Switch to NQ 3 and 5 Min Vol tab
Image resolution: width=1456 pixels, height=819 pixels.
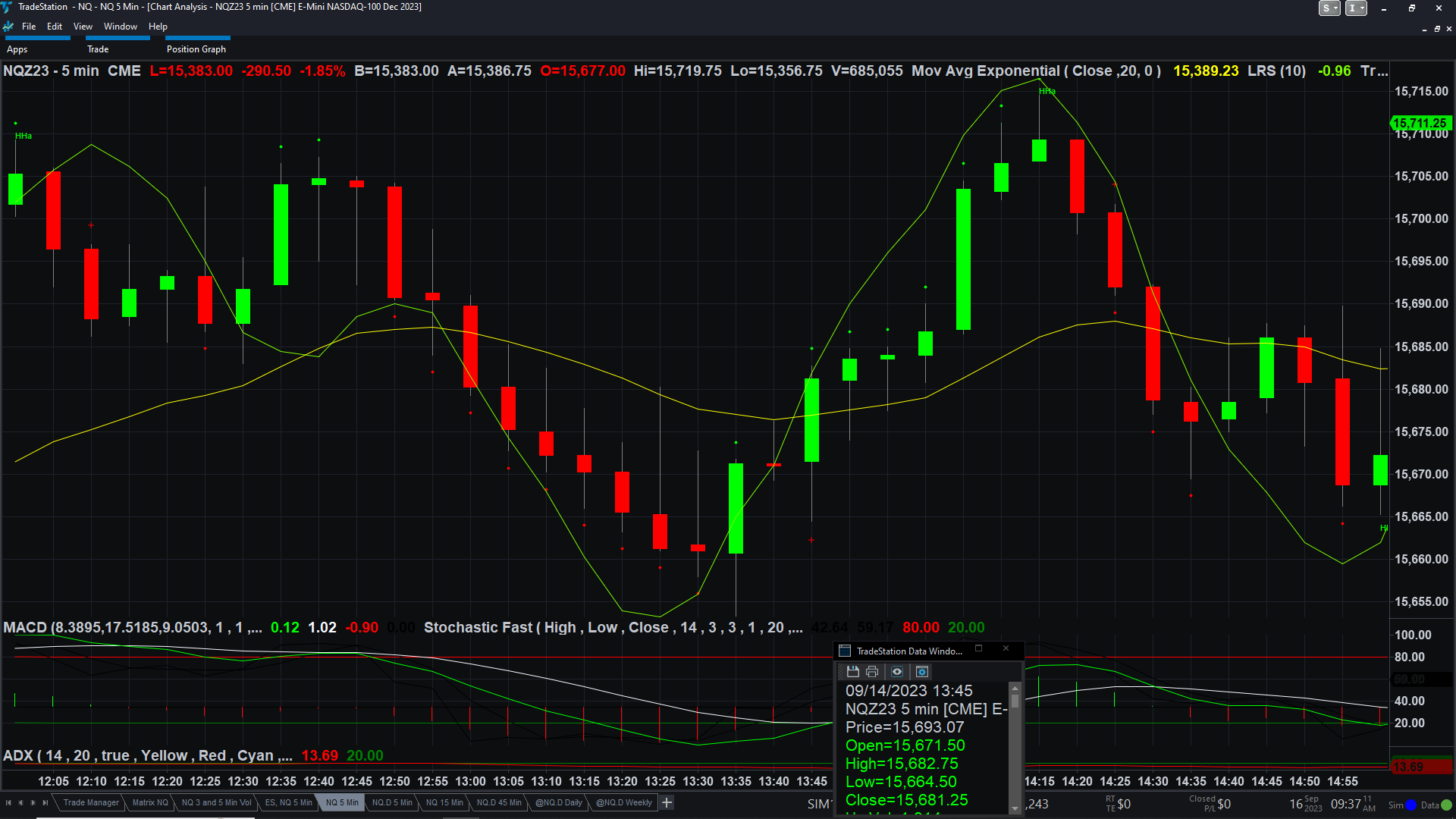[x=216, y=802]
